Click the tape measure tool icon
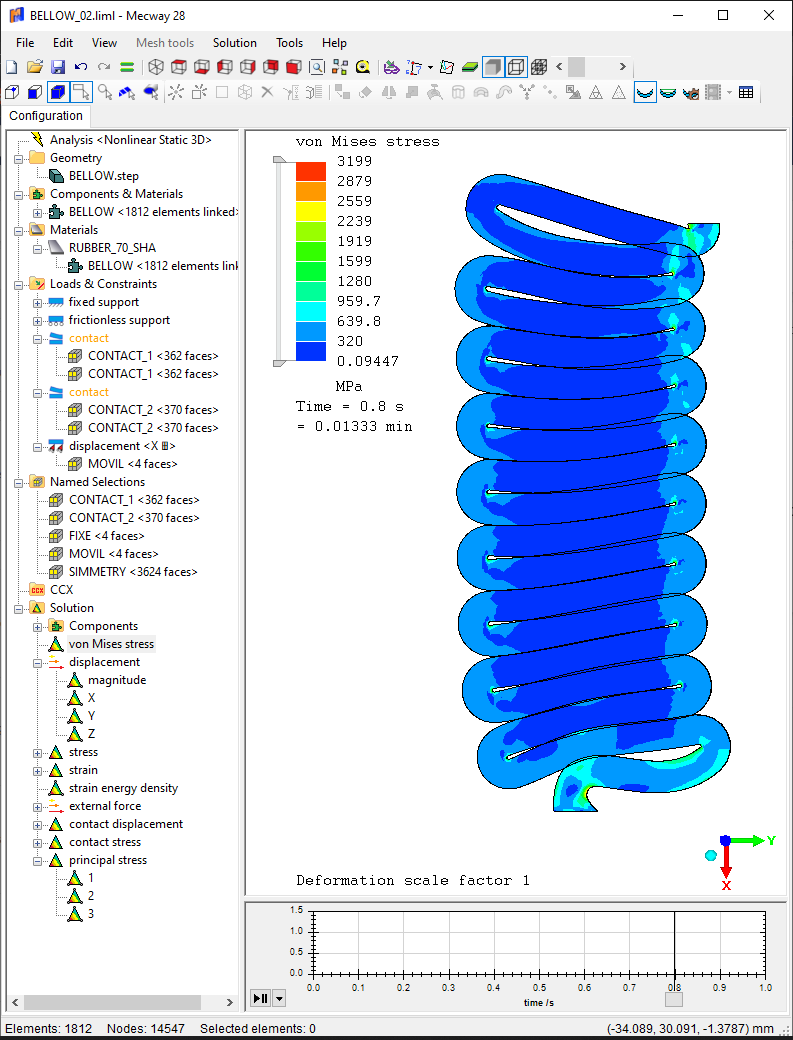 coord(363,67)
